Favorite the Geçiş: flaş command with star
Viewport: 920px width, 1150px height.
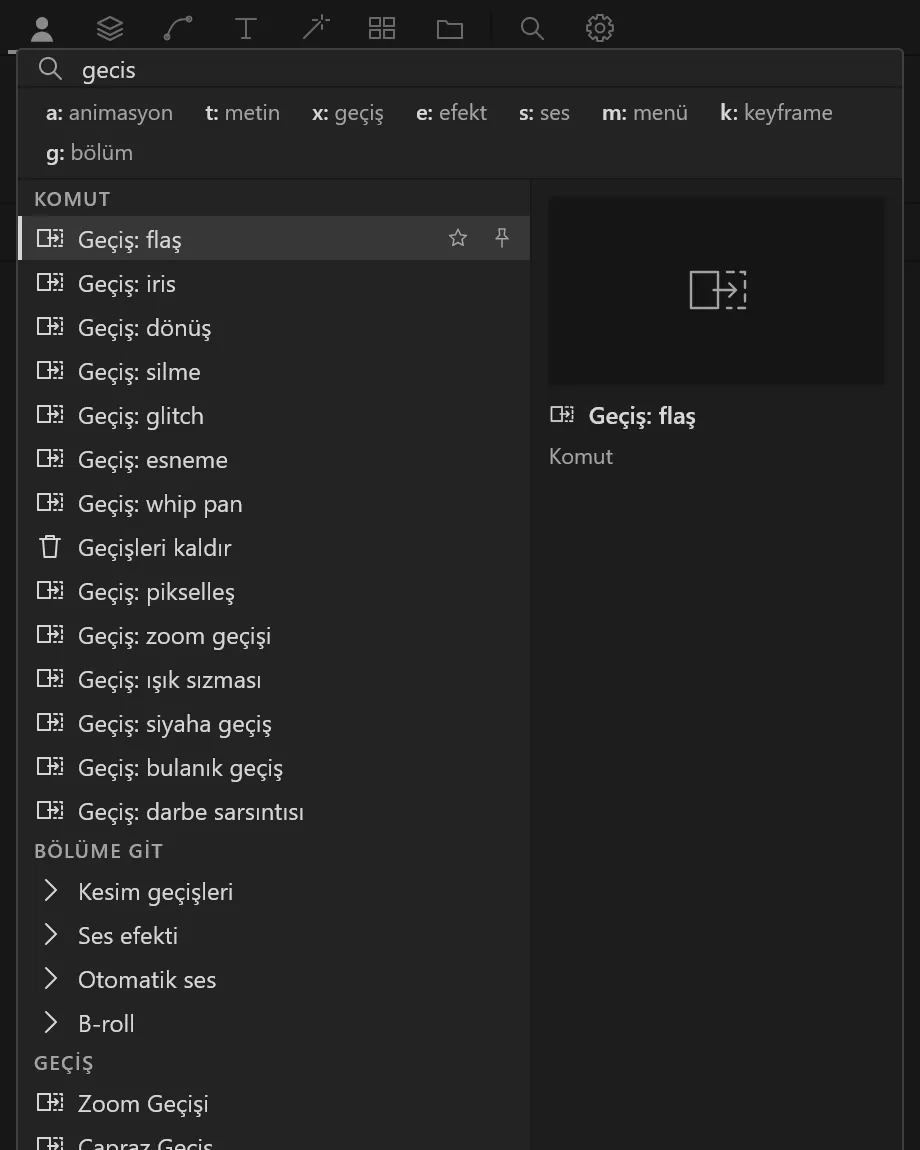458,238
